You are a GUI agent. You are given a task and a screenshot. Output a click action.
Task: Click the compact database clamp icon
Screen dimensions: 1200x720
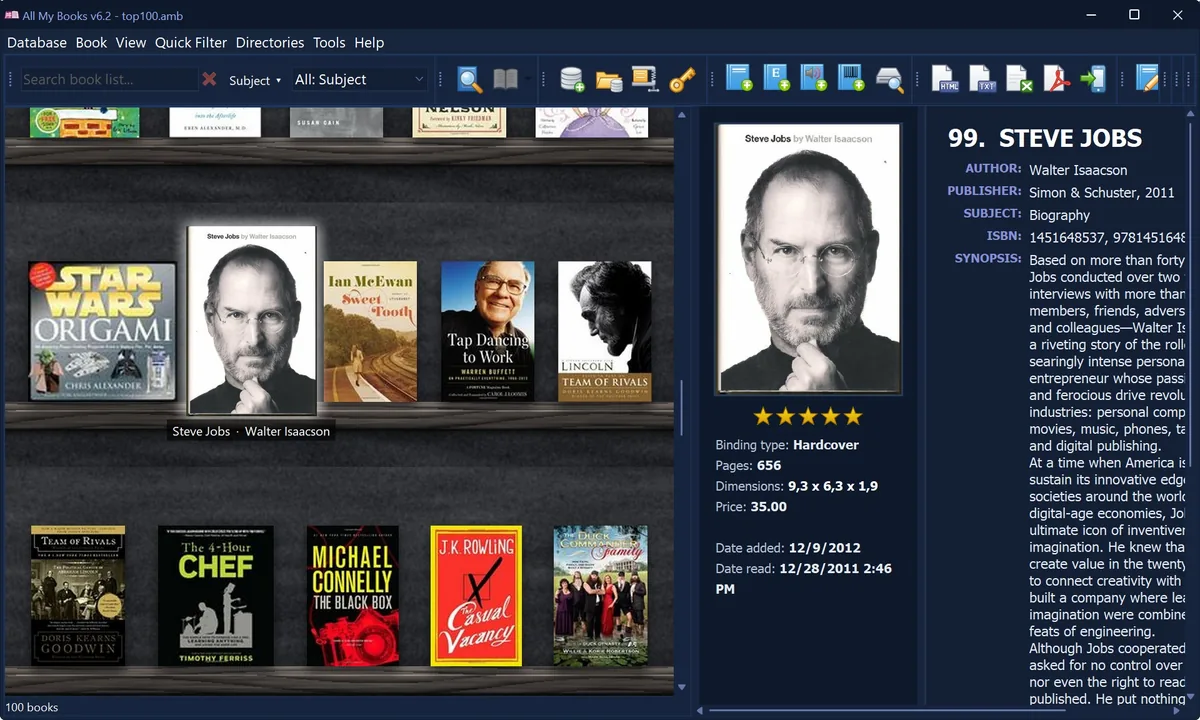645,80
